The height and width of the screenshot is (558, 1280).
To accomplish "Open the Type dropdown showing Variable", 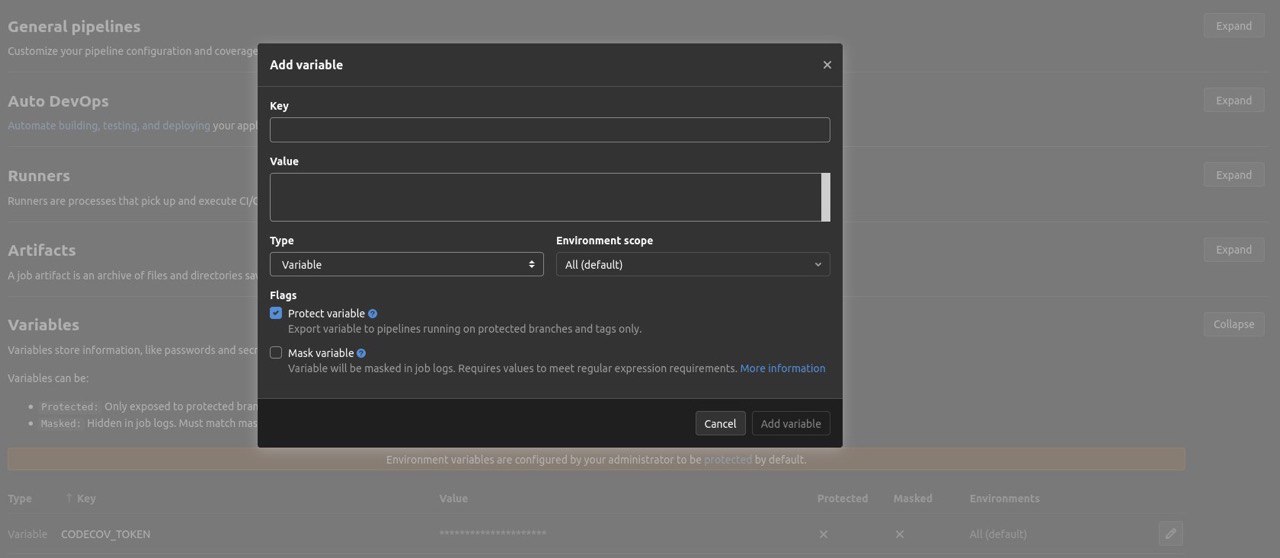I will 407,264.
